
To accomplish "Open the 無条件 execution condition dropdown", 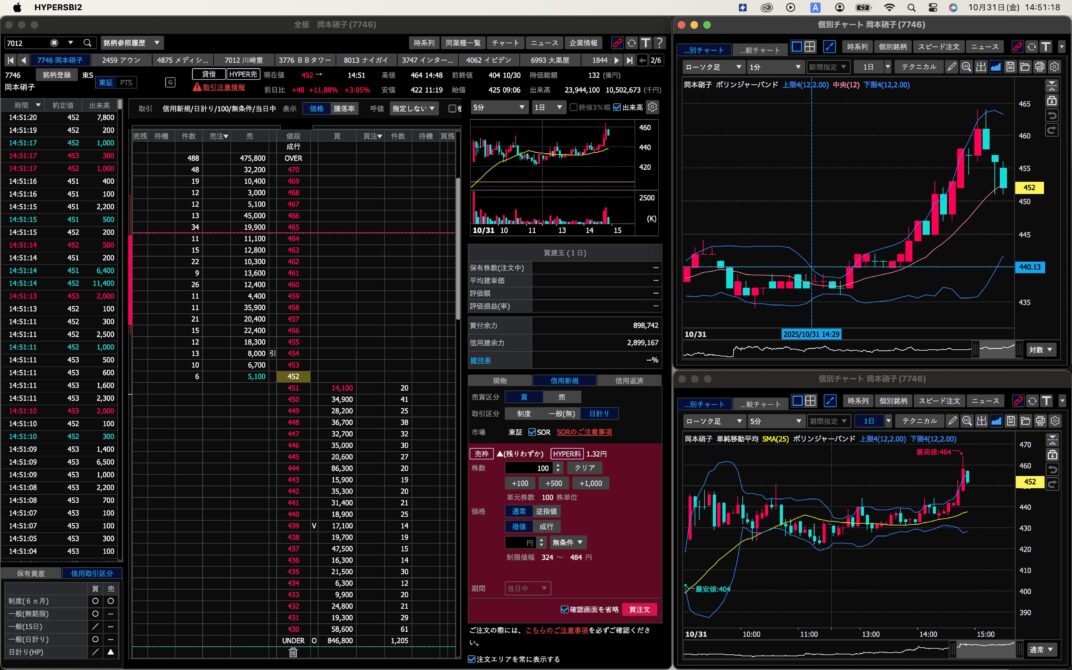I will [569, 542].
